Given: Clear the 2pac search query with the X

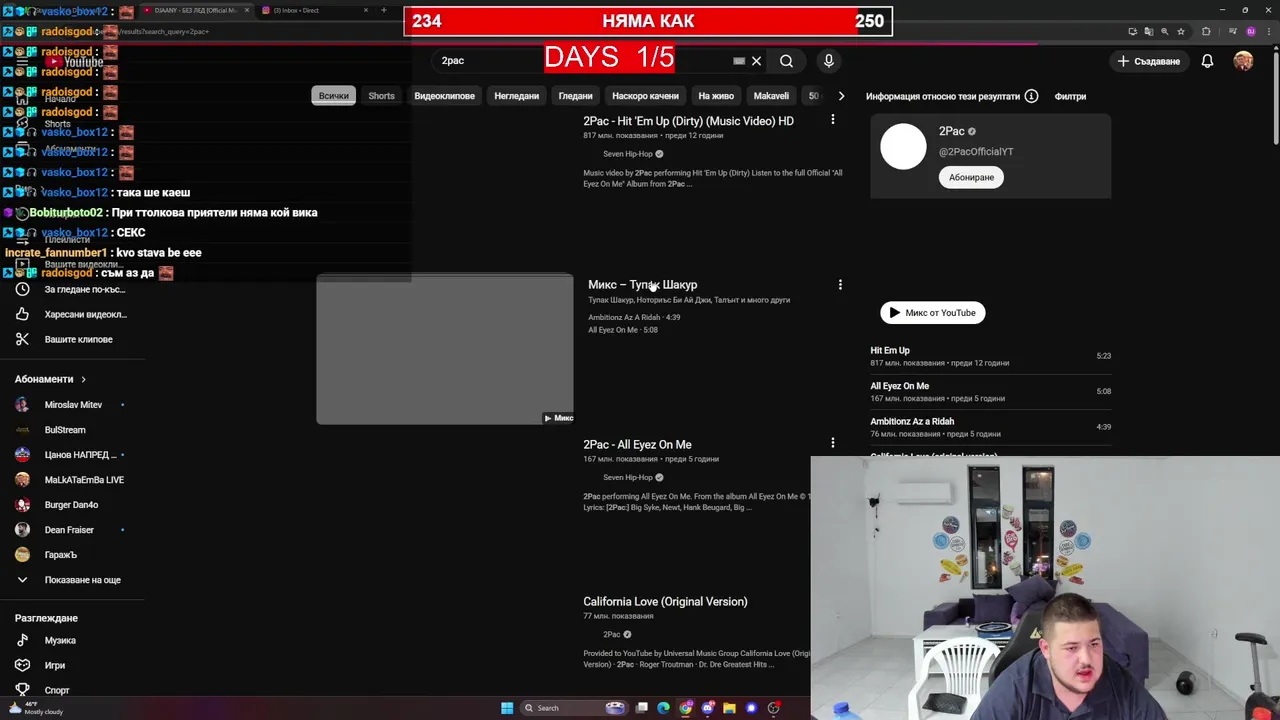Looking at the screenshot, I should point(756,61).
